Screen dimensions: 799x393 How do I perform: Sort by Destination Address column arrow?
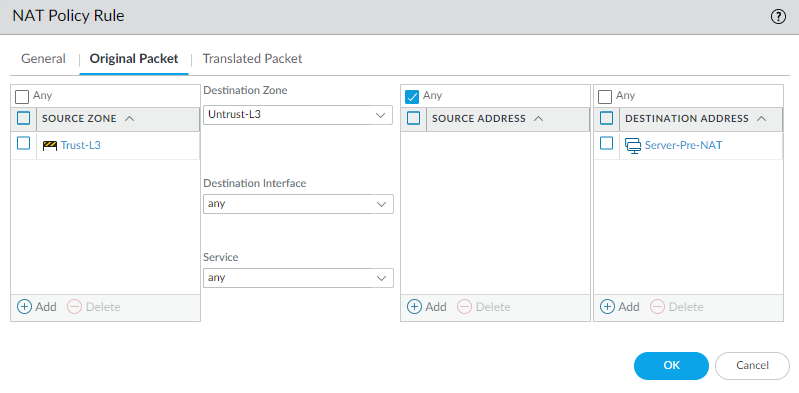coord(762,119)
